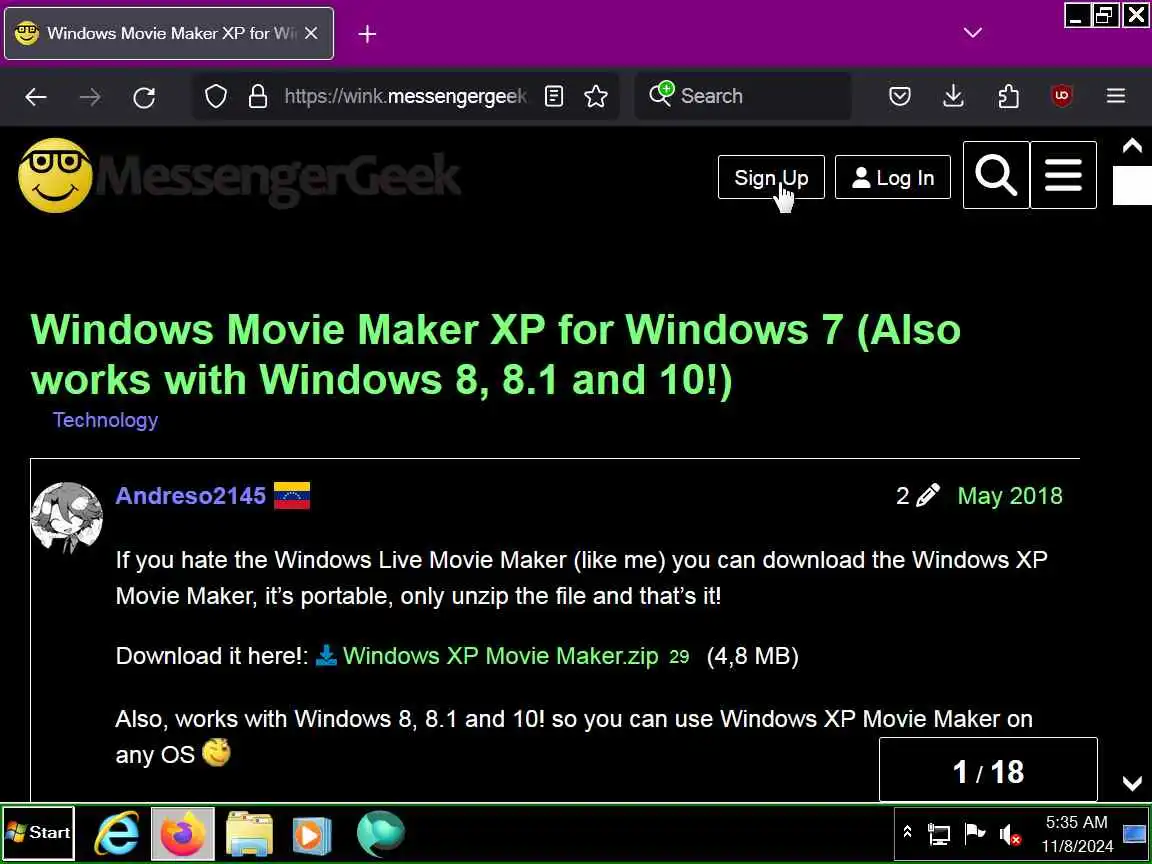The width and height of the screenshot is (1152, 864).
Task: Click the Firefox taskbar icon
Action: (183, 833)
